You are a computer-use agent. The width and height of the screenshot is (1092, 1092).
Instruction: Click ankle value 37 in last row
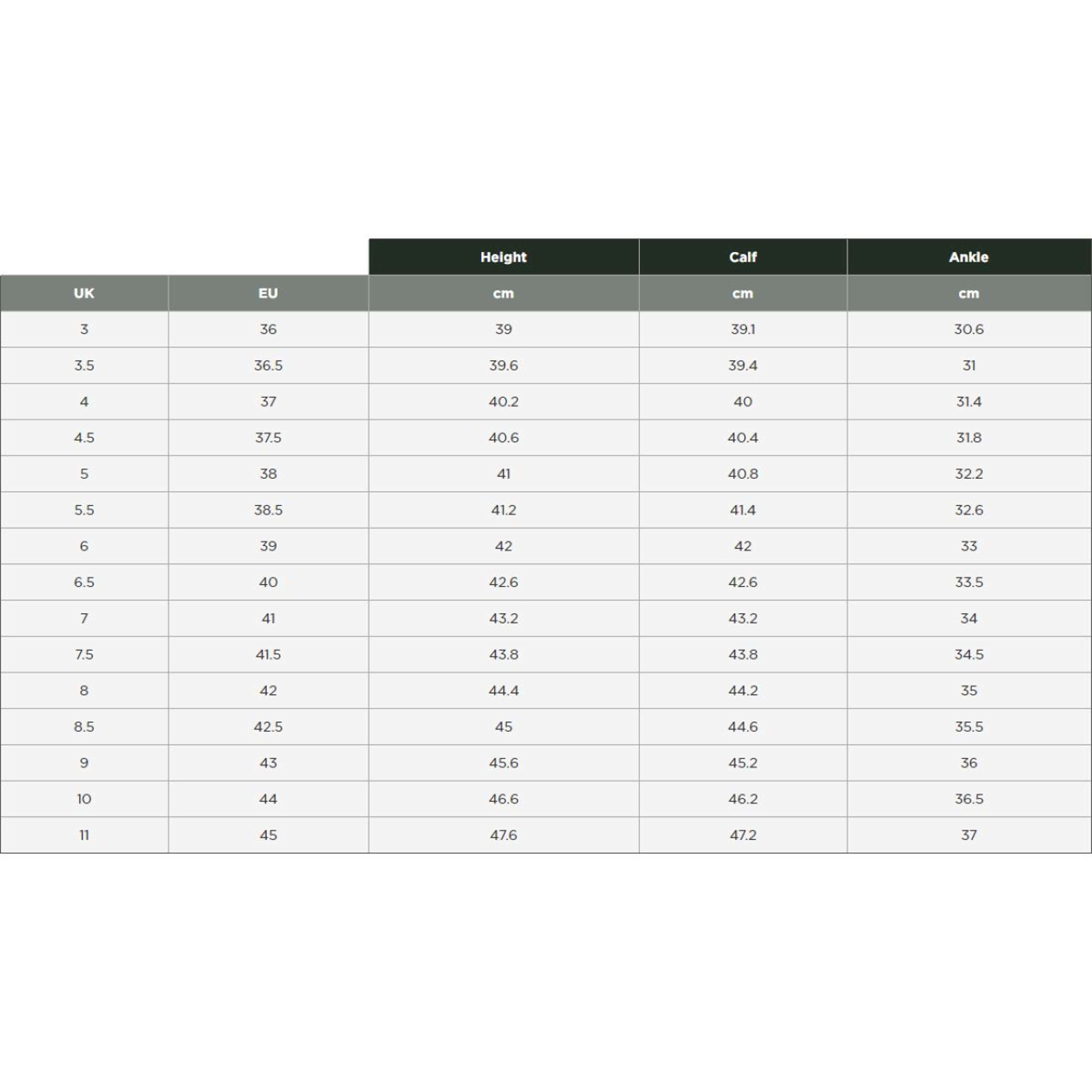(x=969, y=835)
